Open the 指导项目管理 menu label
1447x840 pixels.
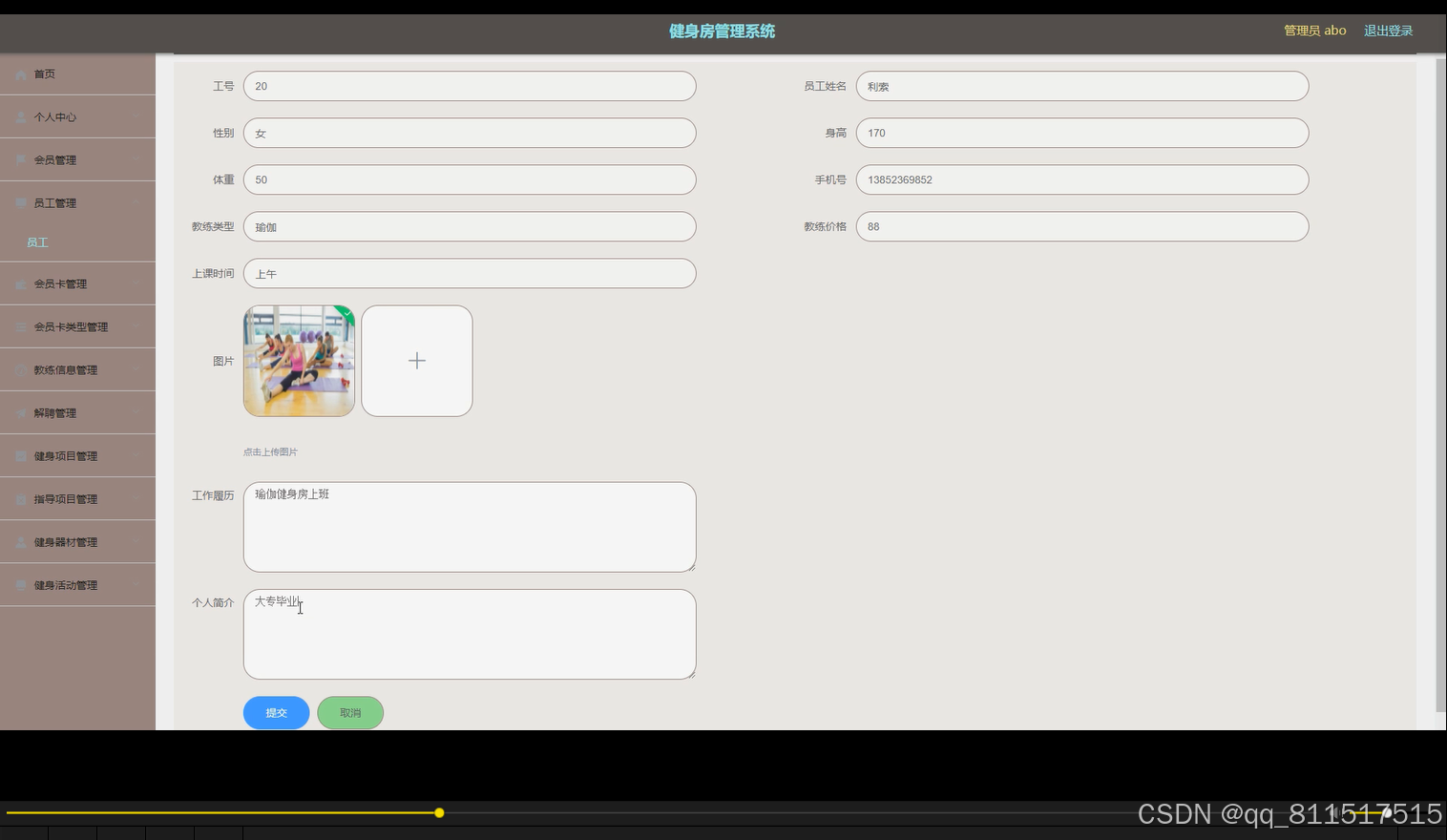[x=66, y=499]
